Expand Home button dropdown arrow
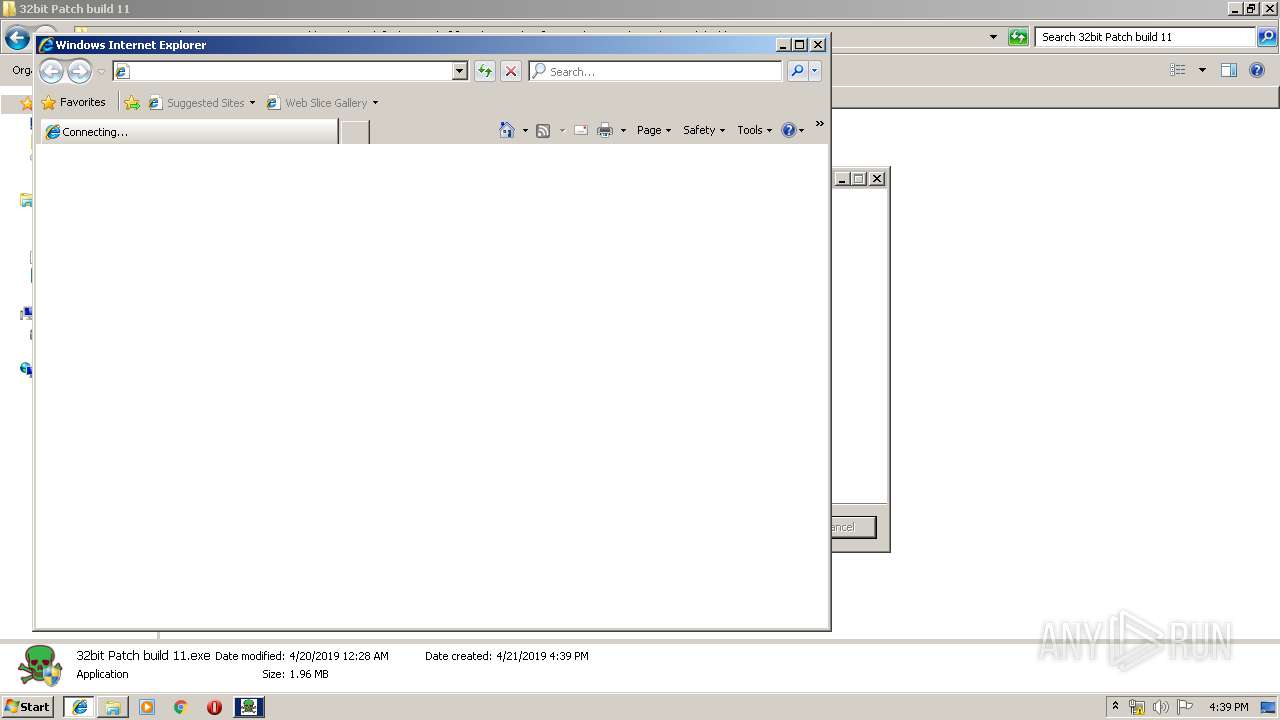 [x=525, y=130]
